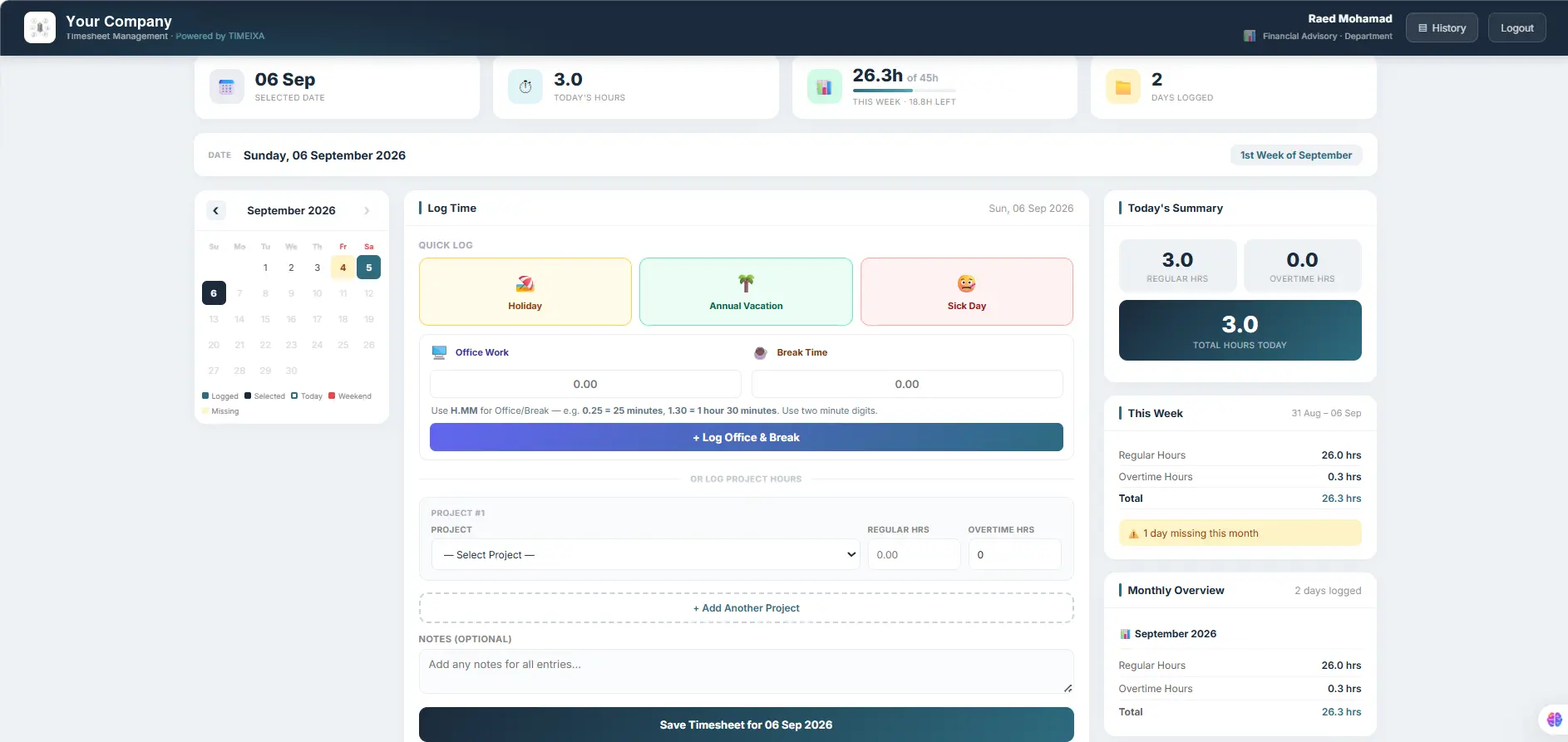The height and width of the screenshot is (742, 1568).
Task: Click the Overtime Hrs input for Project #1
Action: click(1014, 554)
